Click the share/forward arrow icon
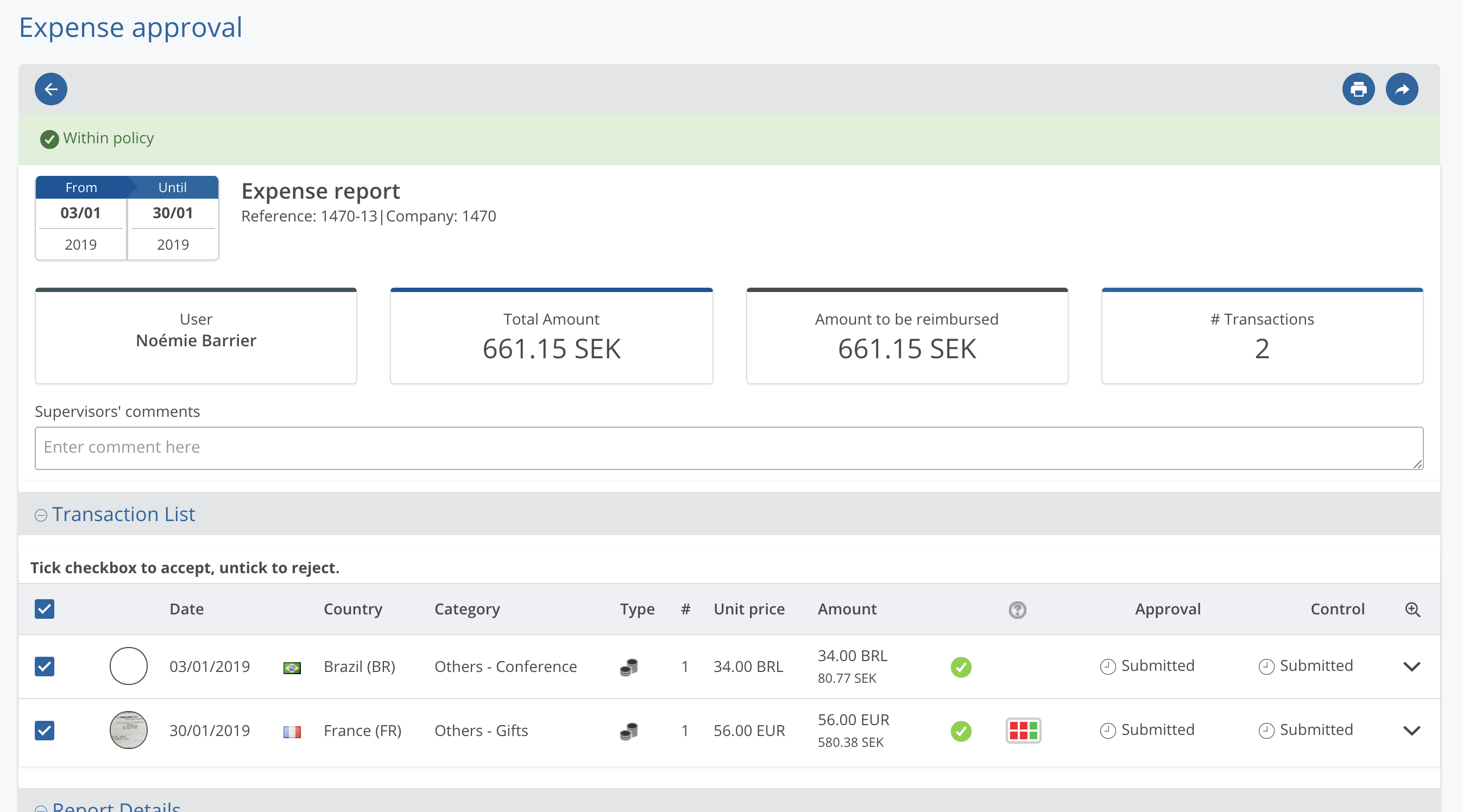1463x812 pixels. pos(1402,89)
